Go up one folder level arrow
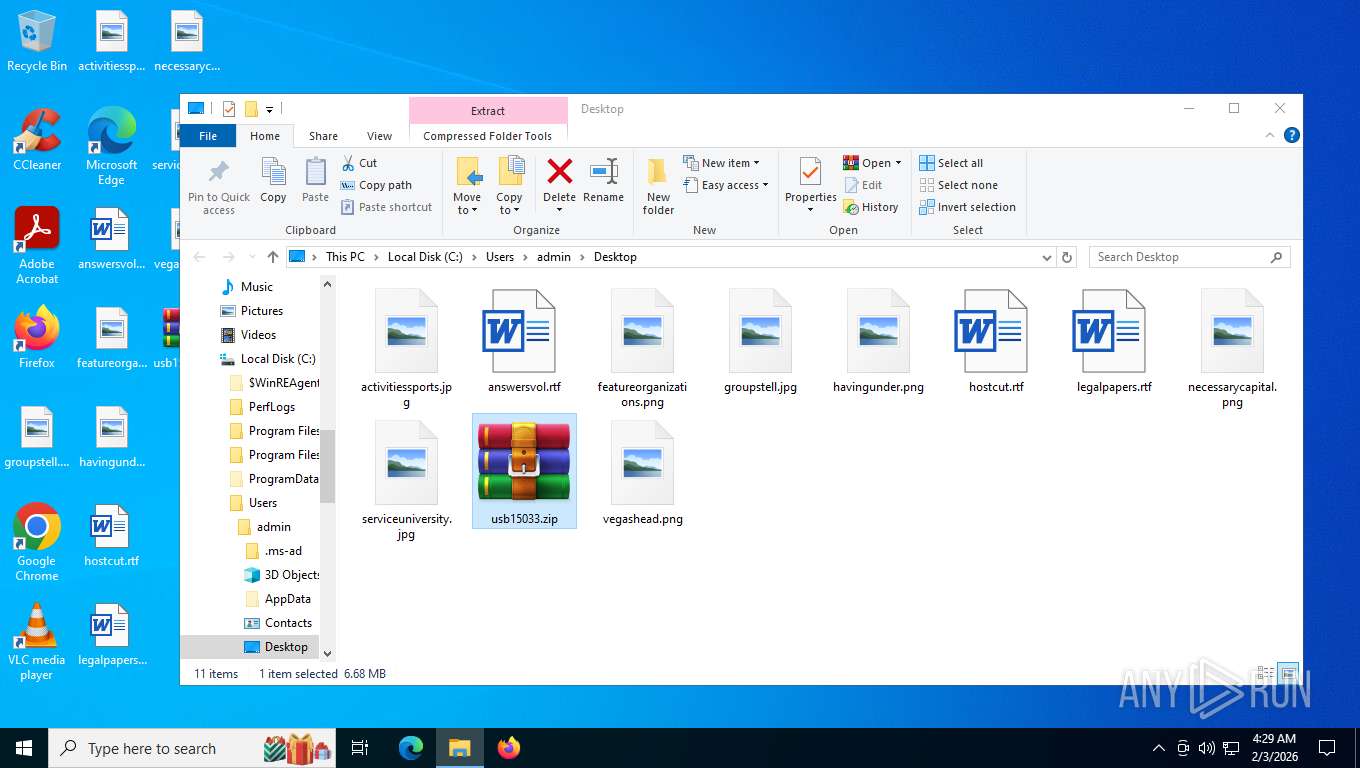 click(x=273, y=257)
